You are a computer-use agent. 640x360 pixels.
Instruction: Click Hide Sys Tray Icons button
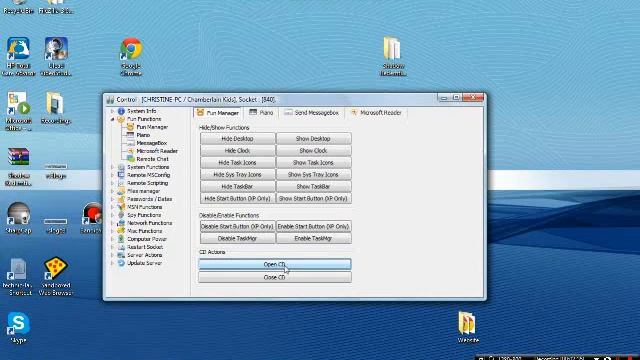point(237,174)
